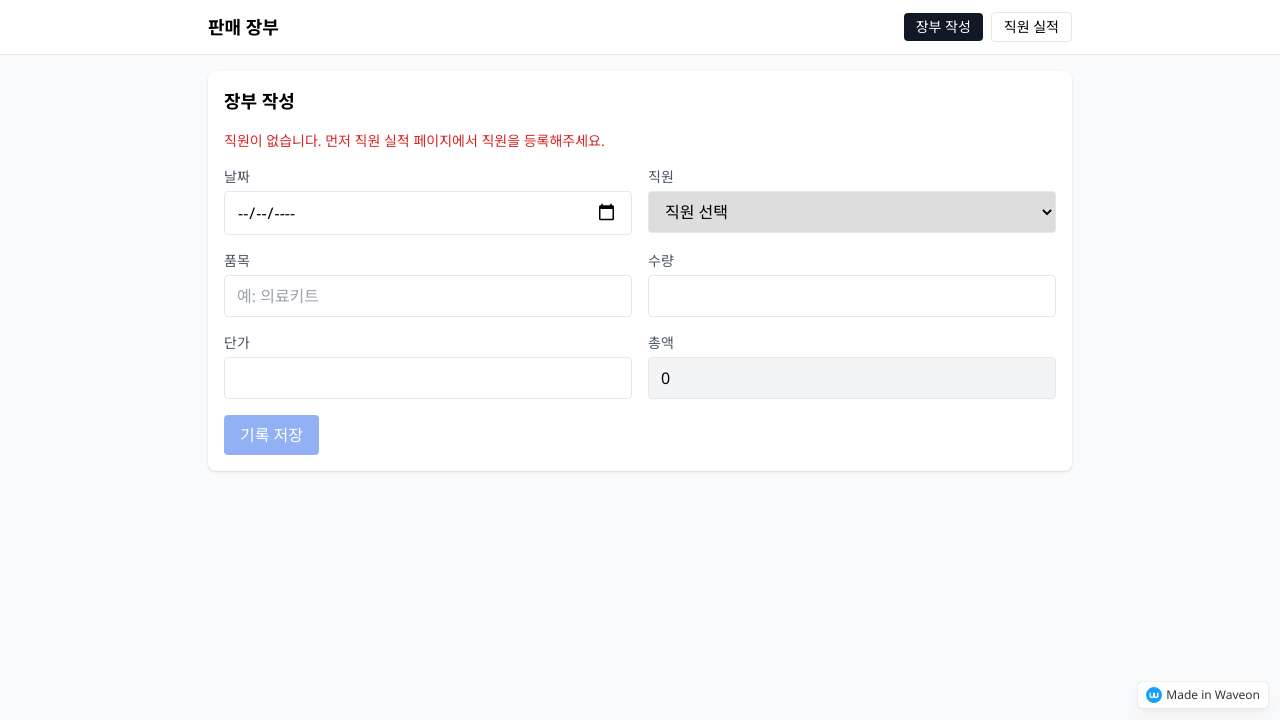Click the 단가 field label
This screenshot has height=720, width=1280.
(x=237, y=343)
